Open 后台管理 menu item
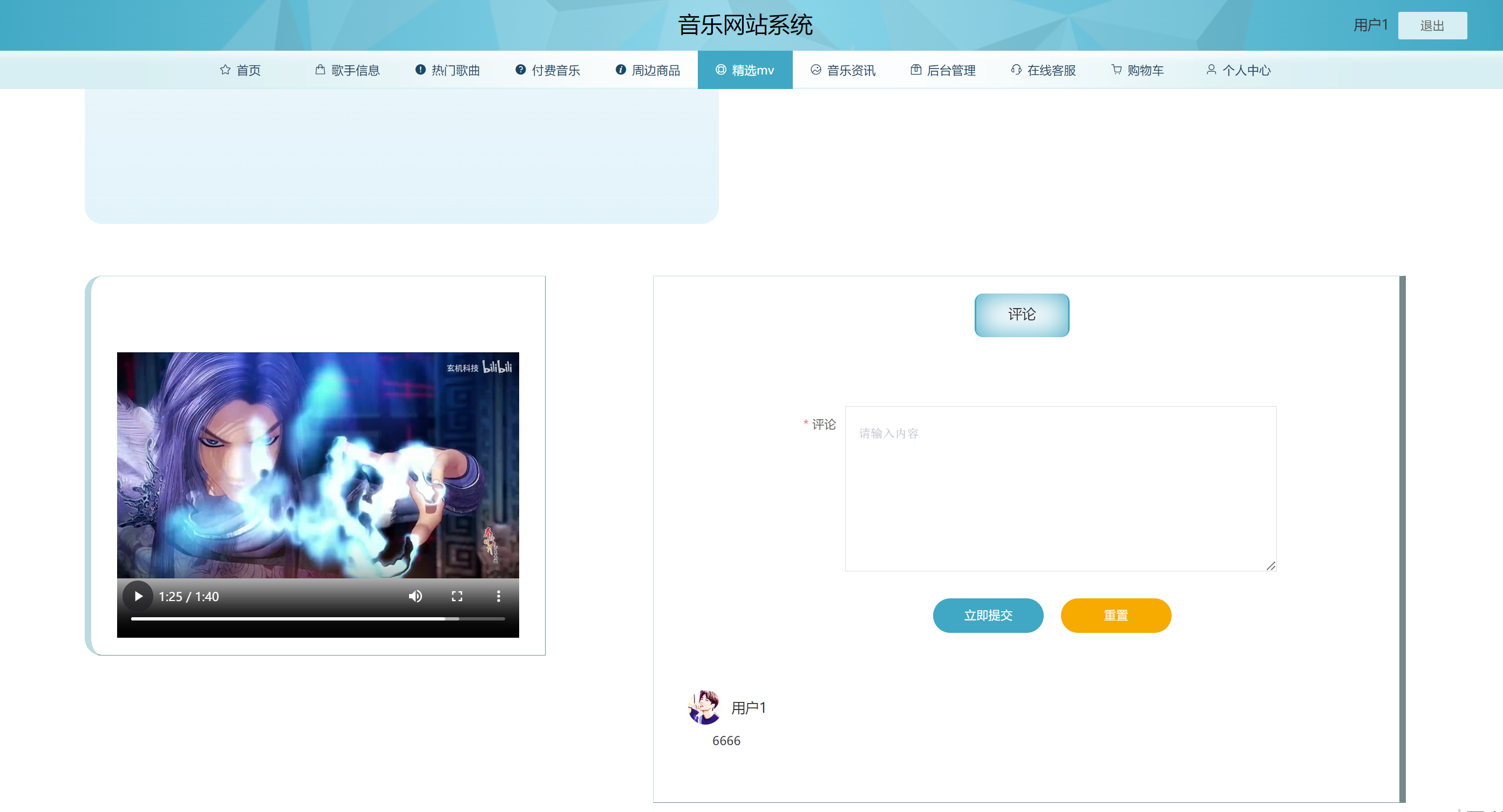This screenshot has height=812, width=1503. (x=943, y=70)
